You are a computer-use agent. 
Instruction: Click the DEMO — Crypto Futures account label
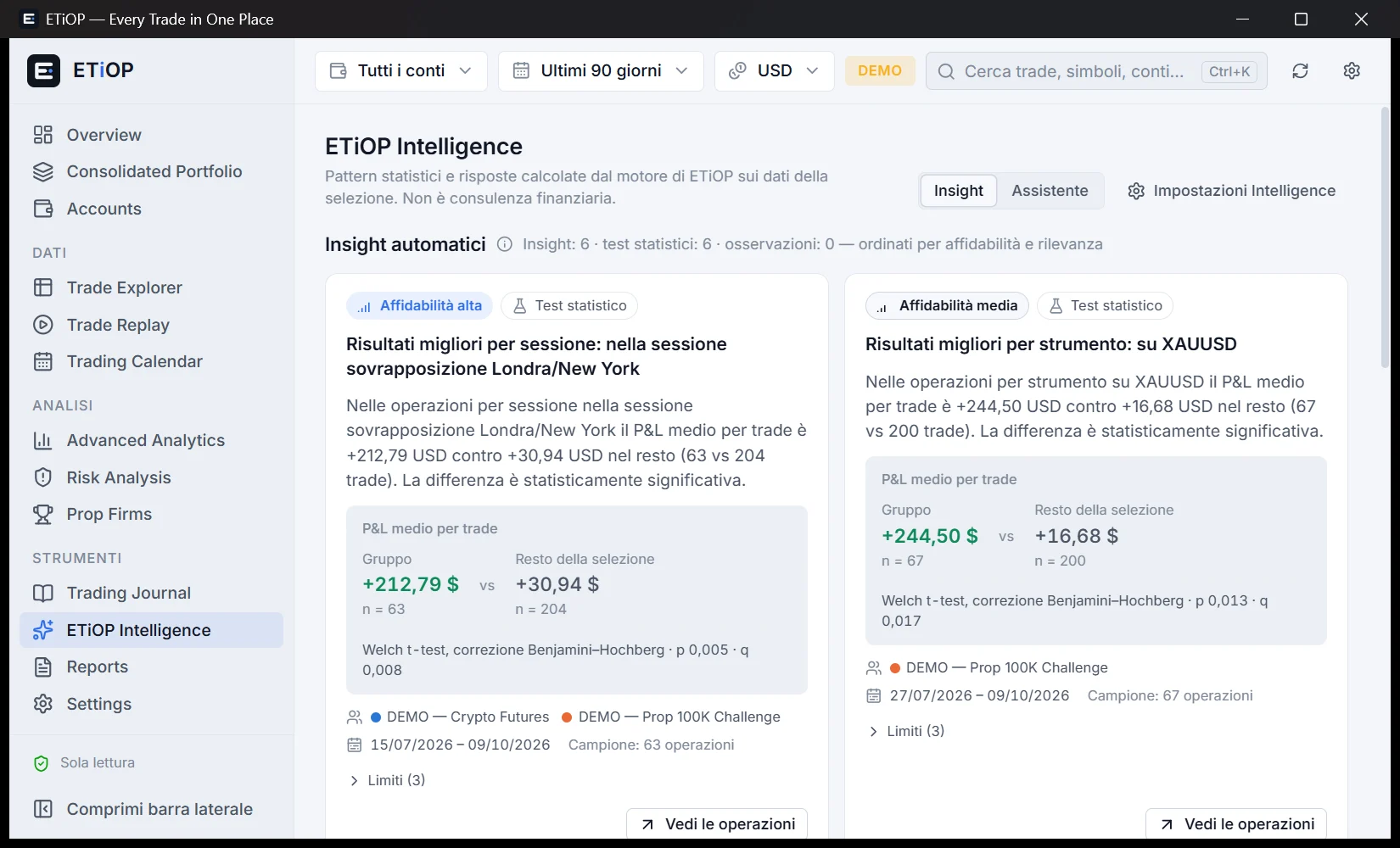[x=460, y=717]
